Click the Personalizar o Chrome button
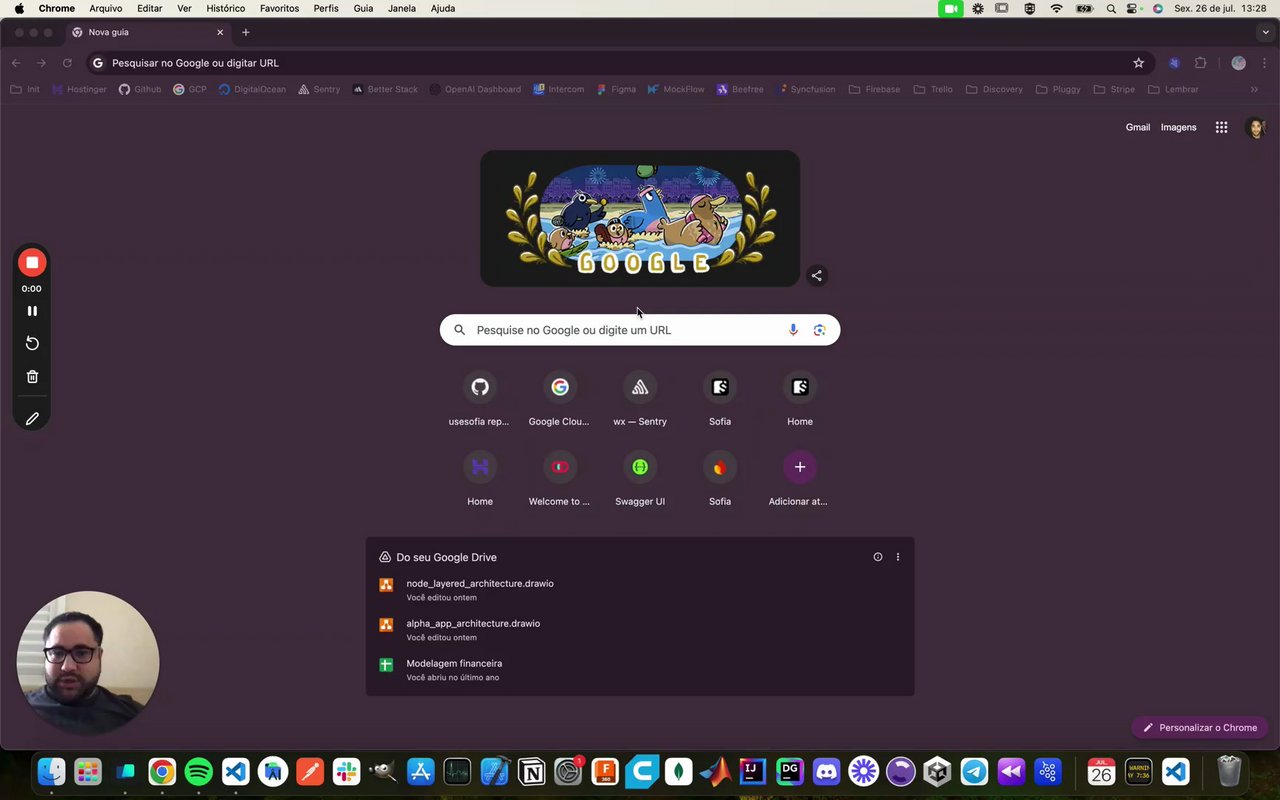 pos(1200,727)
